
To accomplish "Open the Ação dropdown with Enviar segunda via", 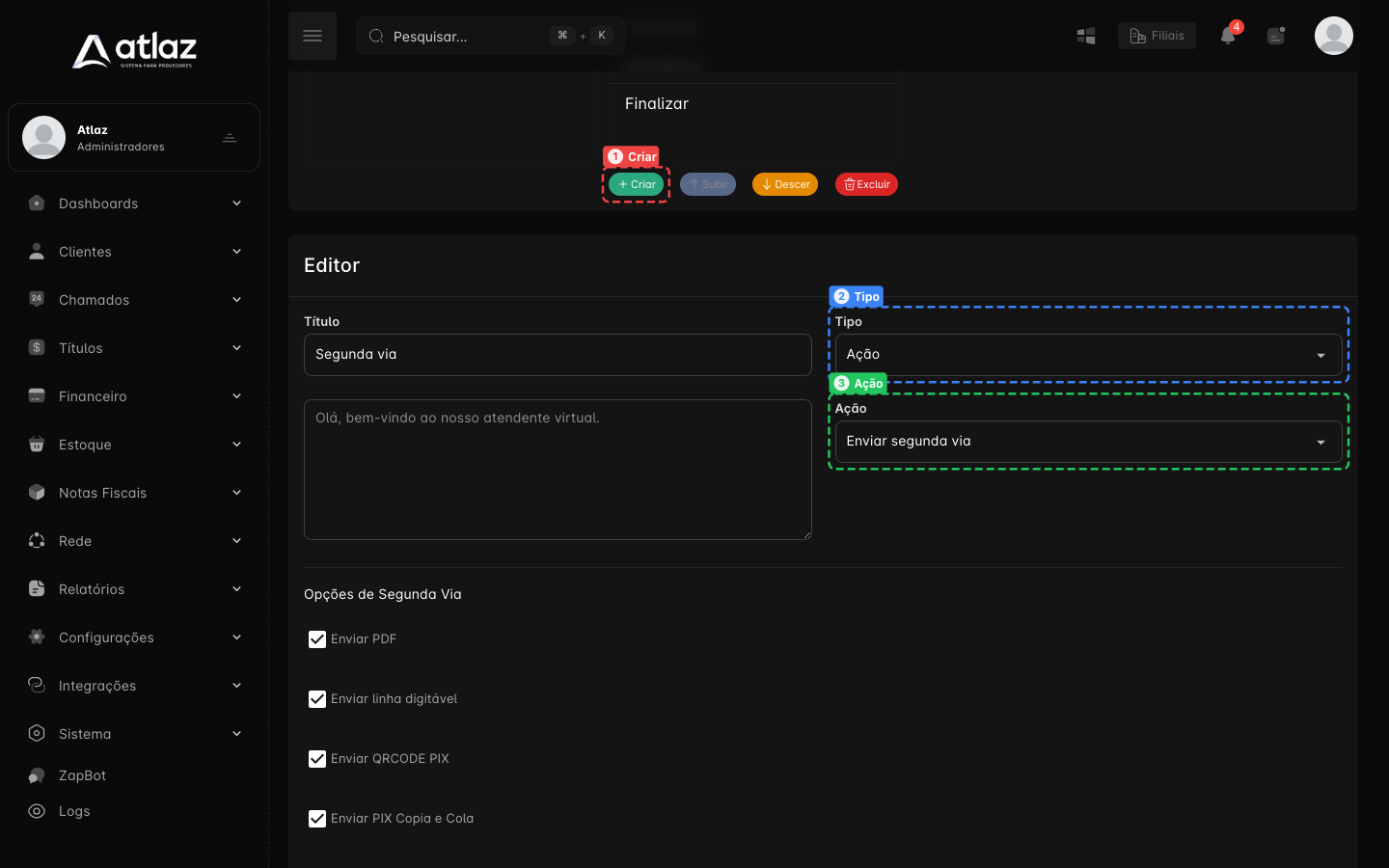I will pyautogui.click(x=1088, y=442).
